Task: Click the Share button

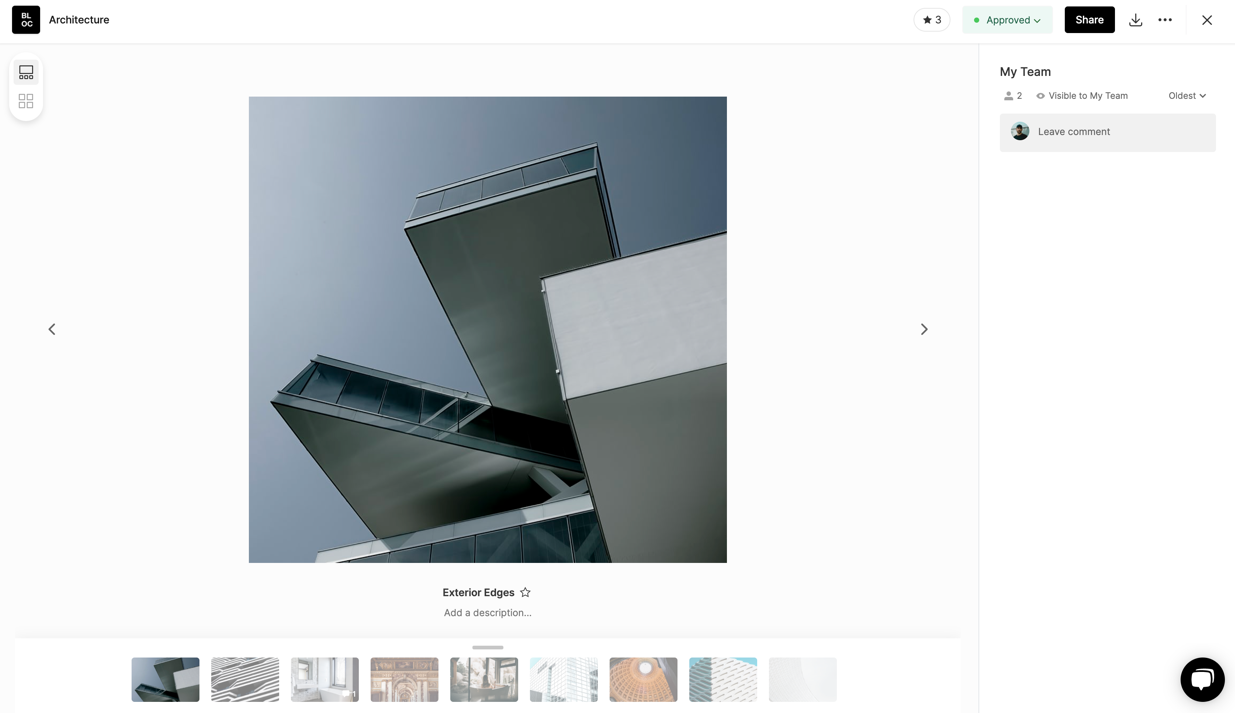Action: pyautogui.click(x=1089, y=20)
